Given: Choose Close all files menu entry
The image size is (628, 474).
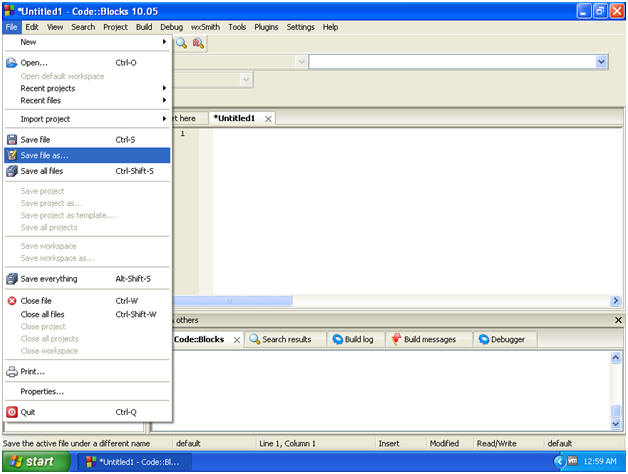Looking at the screenshot, I should 88,314.
